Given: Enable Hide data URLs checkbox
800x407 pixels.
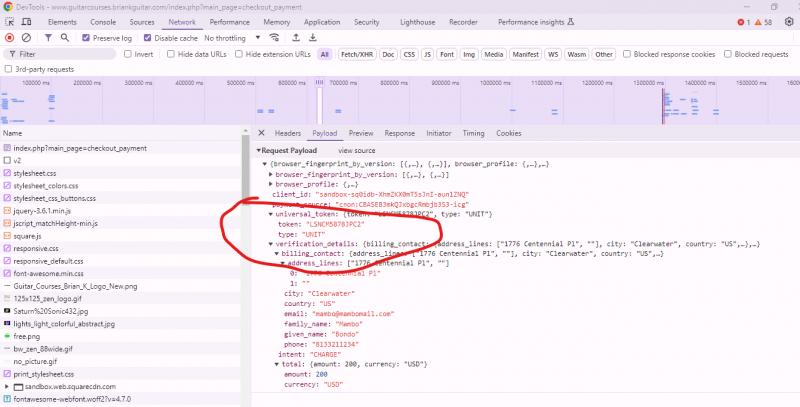Looking at the screenshot, I should pyautogui.click(x=171, y=54).
